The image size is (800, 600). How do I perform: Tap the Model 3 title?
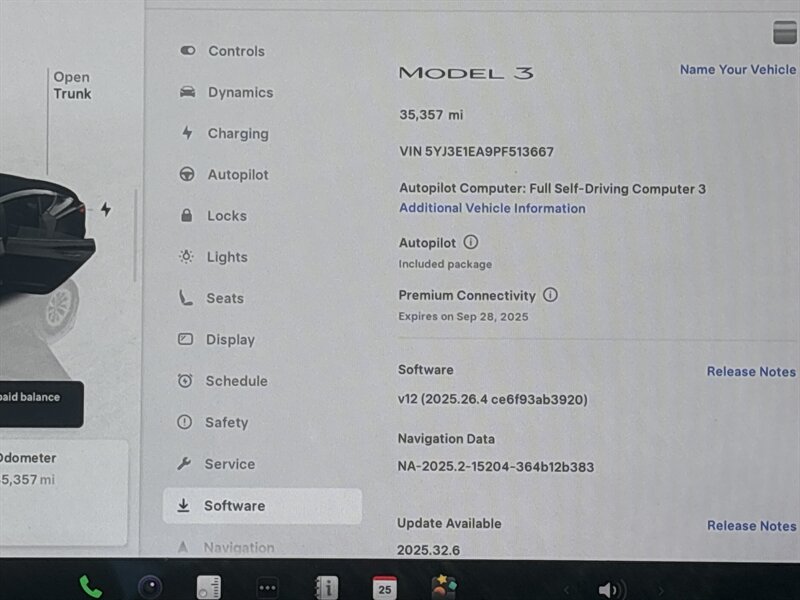[x=466, y=73]
